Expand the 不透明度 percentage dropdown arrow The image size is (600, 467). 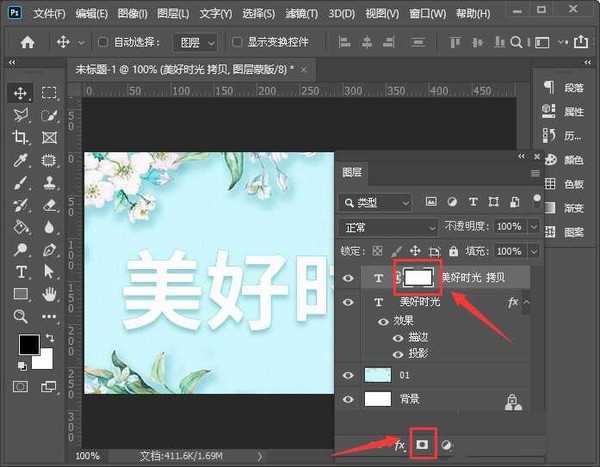click(x=533, y=227)
